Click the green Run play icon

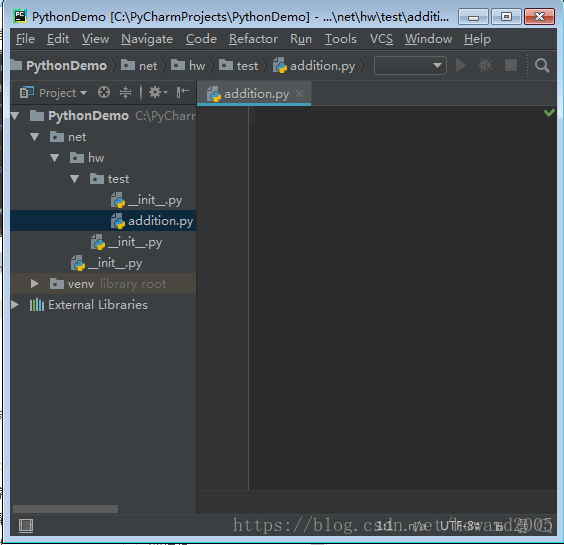[461, 65]
